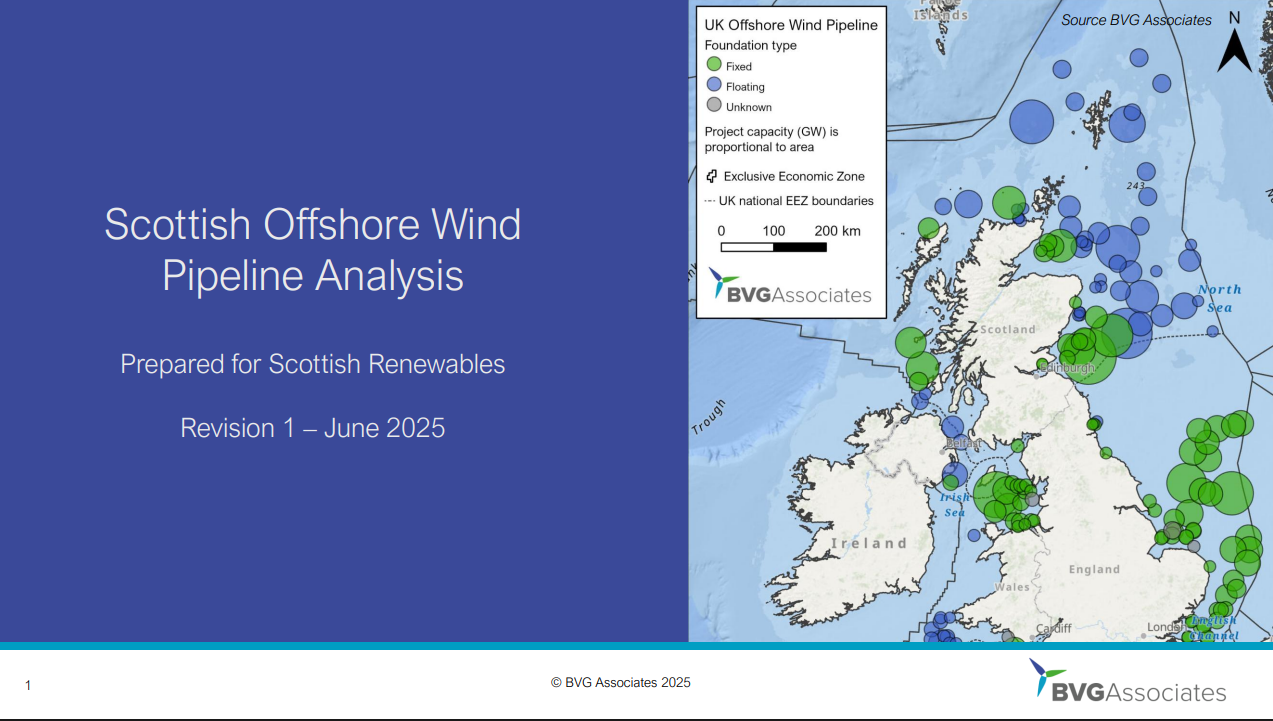Viewport: 1273px width, 721px height.
Task: Click the blue Floating foundation legend circle
Action: 713,85
